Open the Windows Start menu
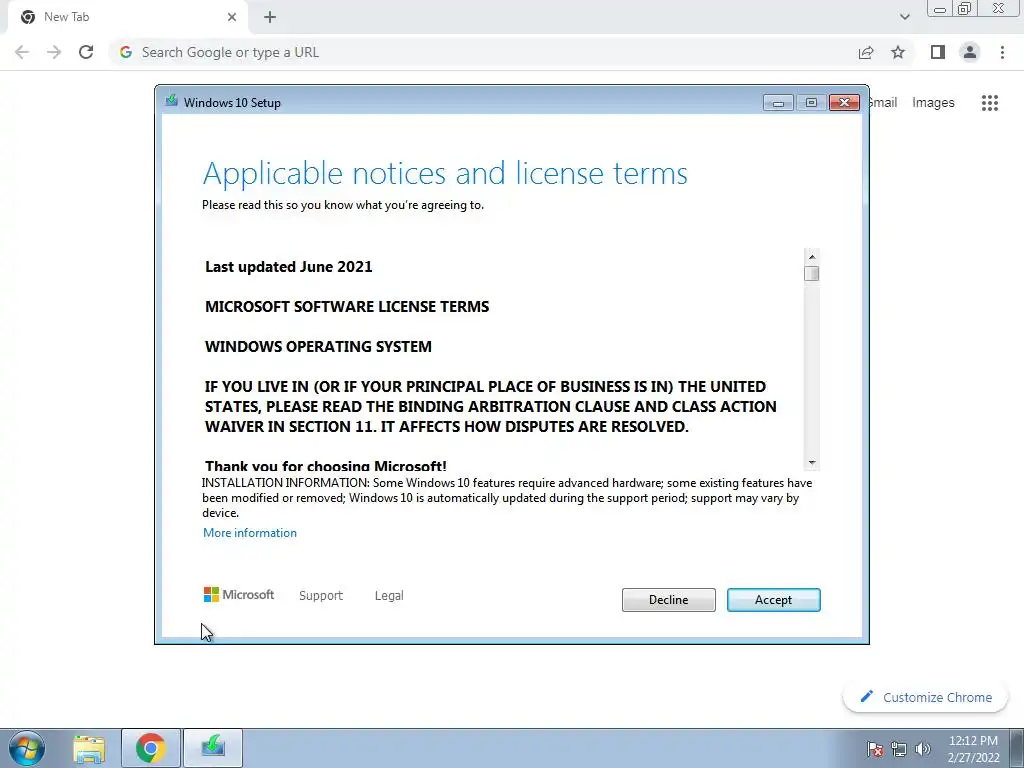 27,748
